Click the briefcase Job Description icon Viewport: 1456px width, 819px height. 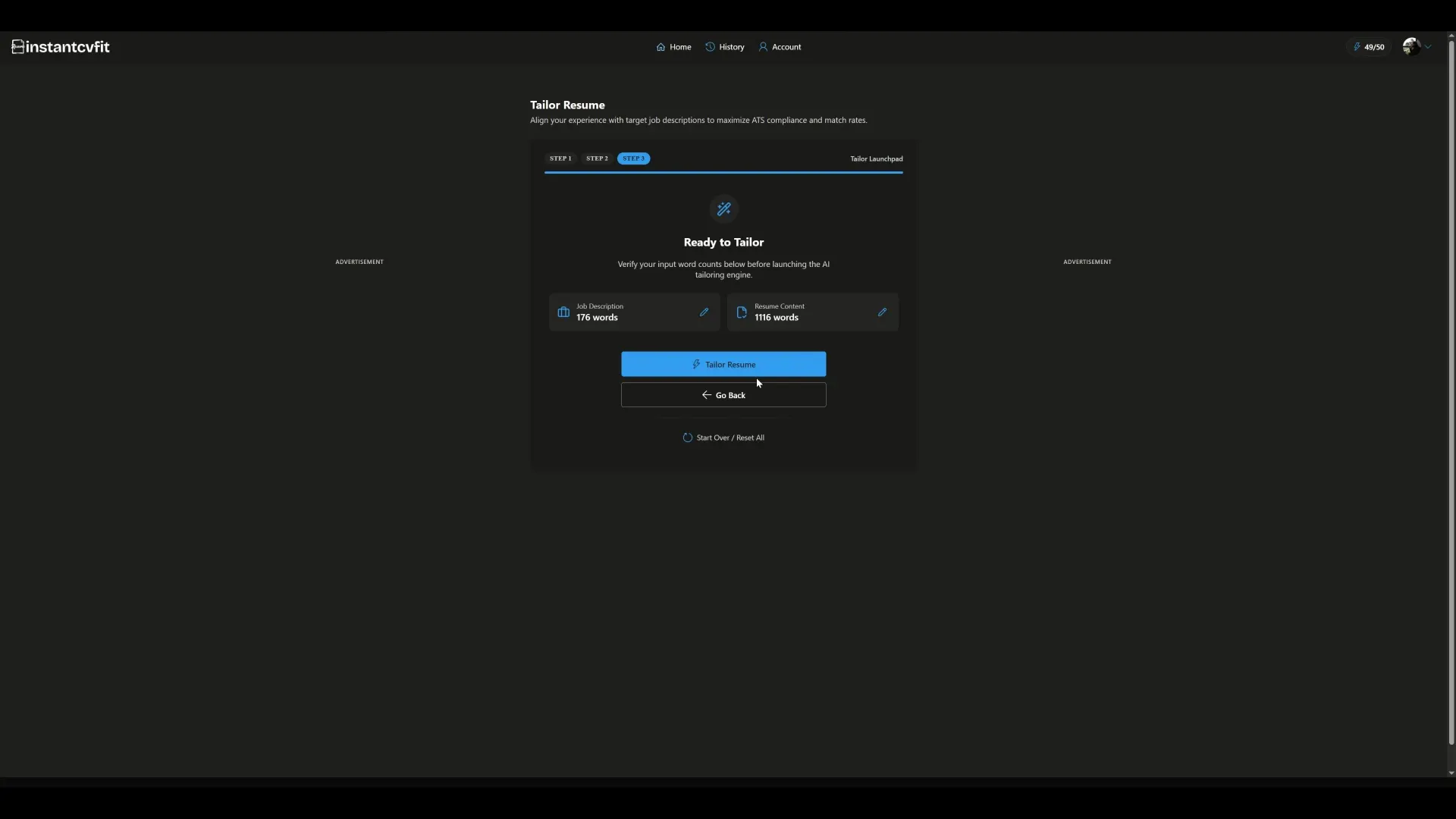point(563,312)
